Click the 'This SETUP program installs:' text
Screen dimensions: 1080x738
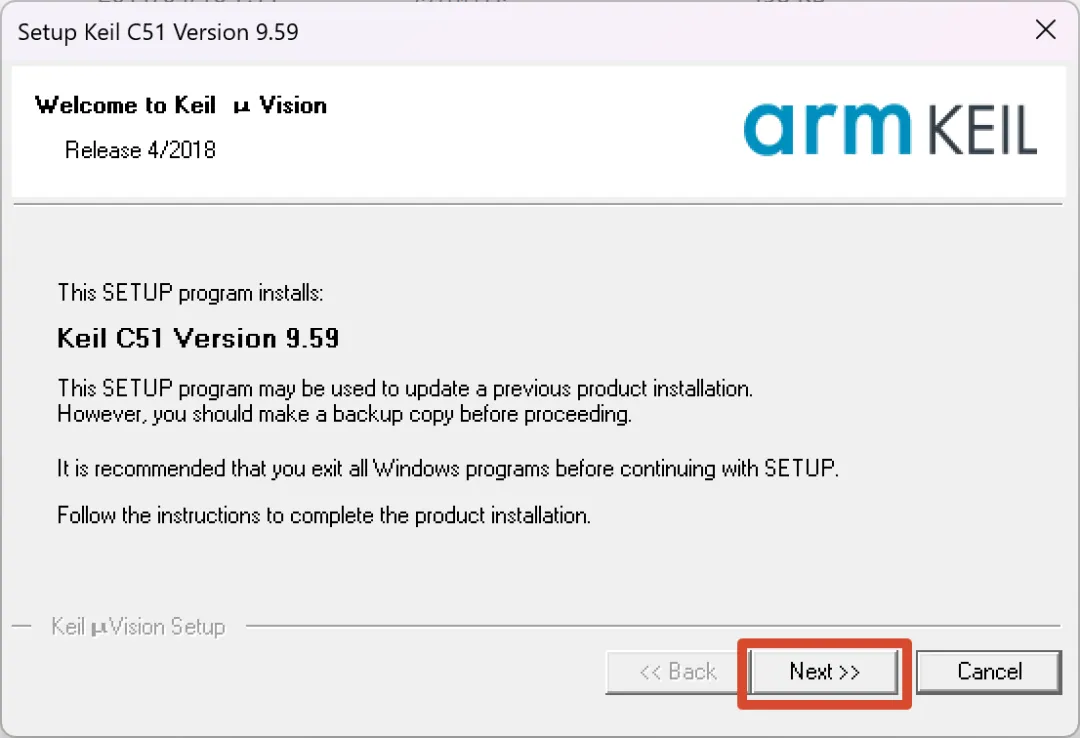coord(190,293)
